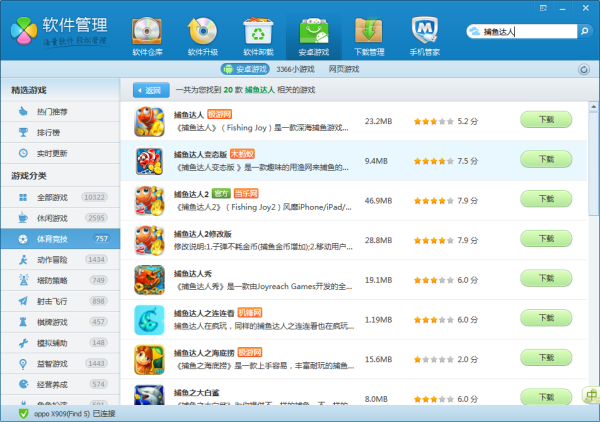Click the 捕鱼达人之连连看 fish icon
This screenshot has height=422, width=600.
tap(149, 320)
